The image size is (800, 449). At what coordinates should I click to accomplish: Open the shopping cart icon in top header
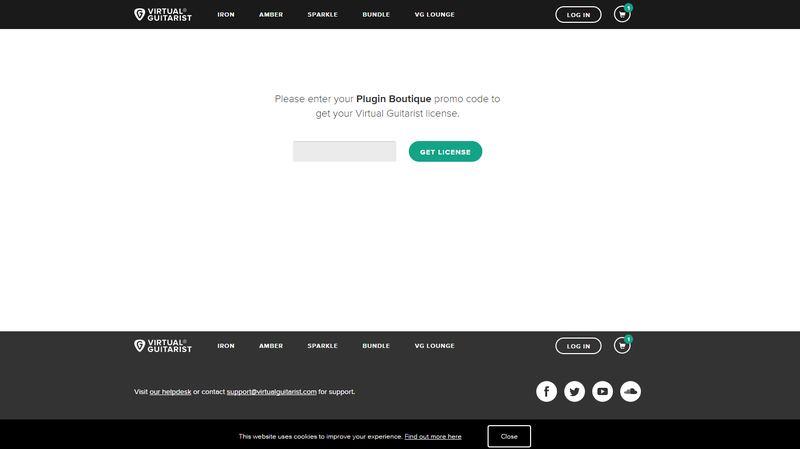point(622,14)
